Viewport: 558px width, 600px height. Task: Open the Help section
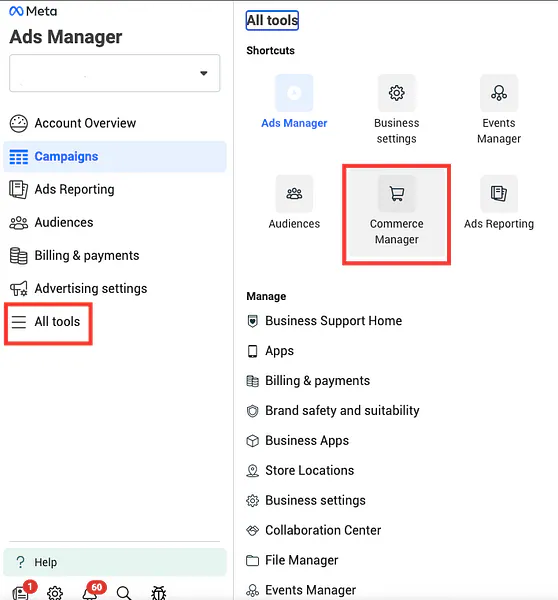(x=115, y=562)
